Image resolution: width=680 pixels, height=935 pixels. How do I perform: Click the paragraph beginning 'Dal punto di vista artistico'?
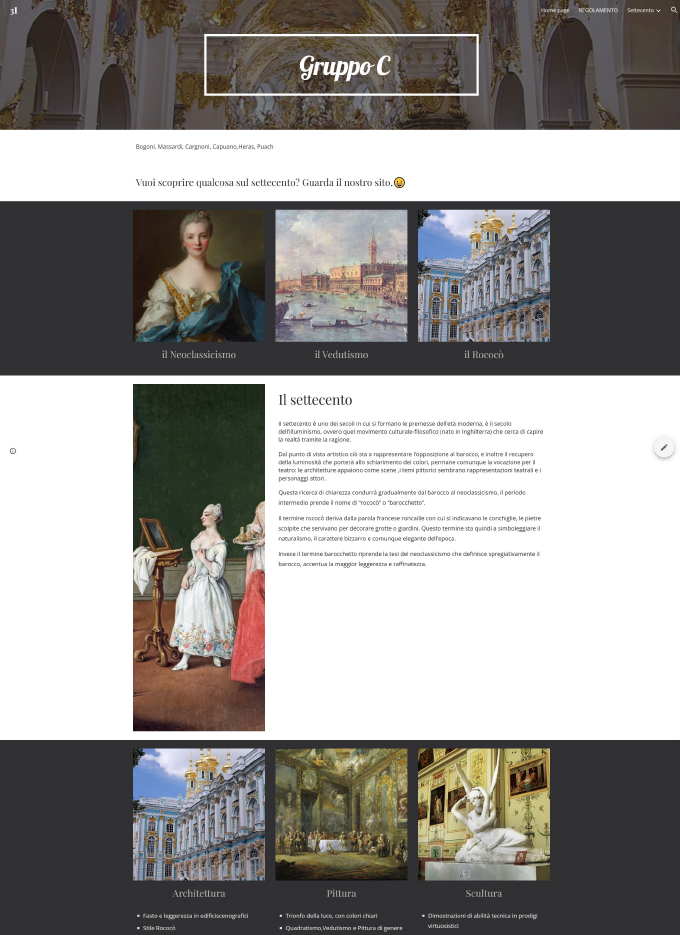coord(410,466)
